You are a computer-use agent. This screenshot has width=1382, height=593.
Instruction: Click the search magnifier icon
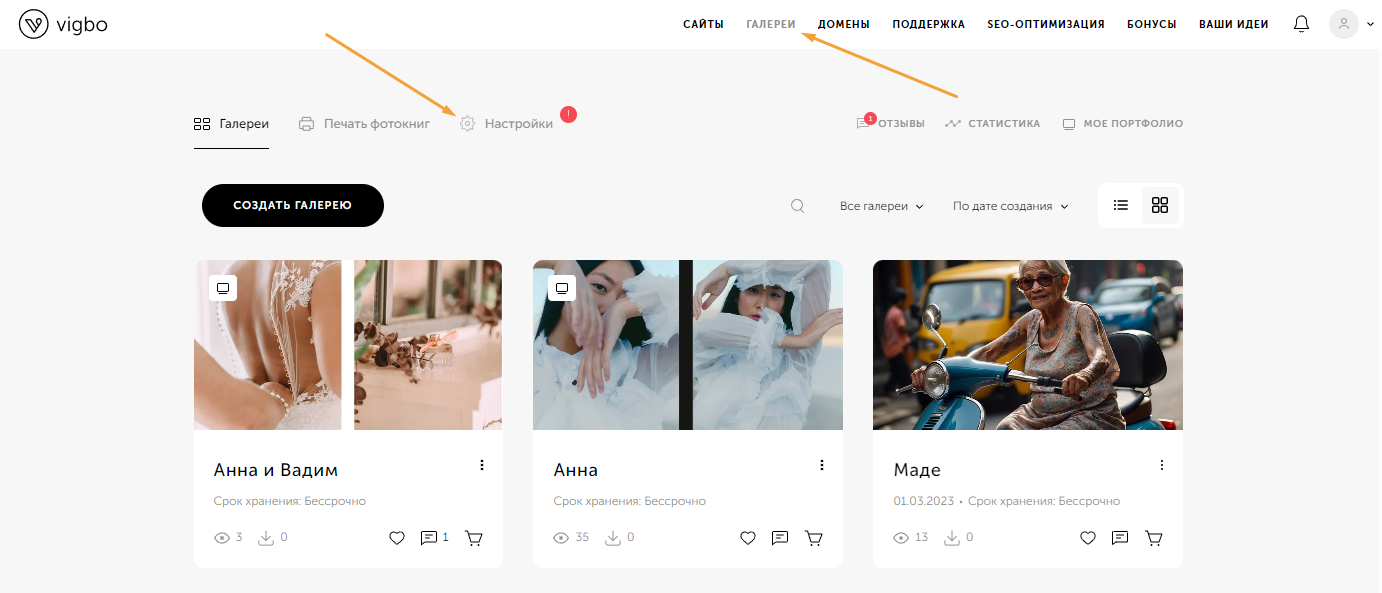[797, 206]
